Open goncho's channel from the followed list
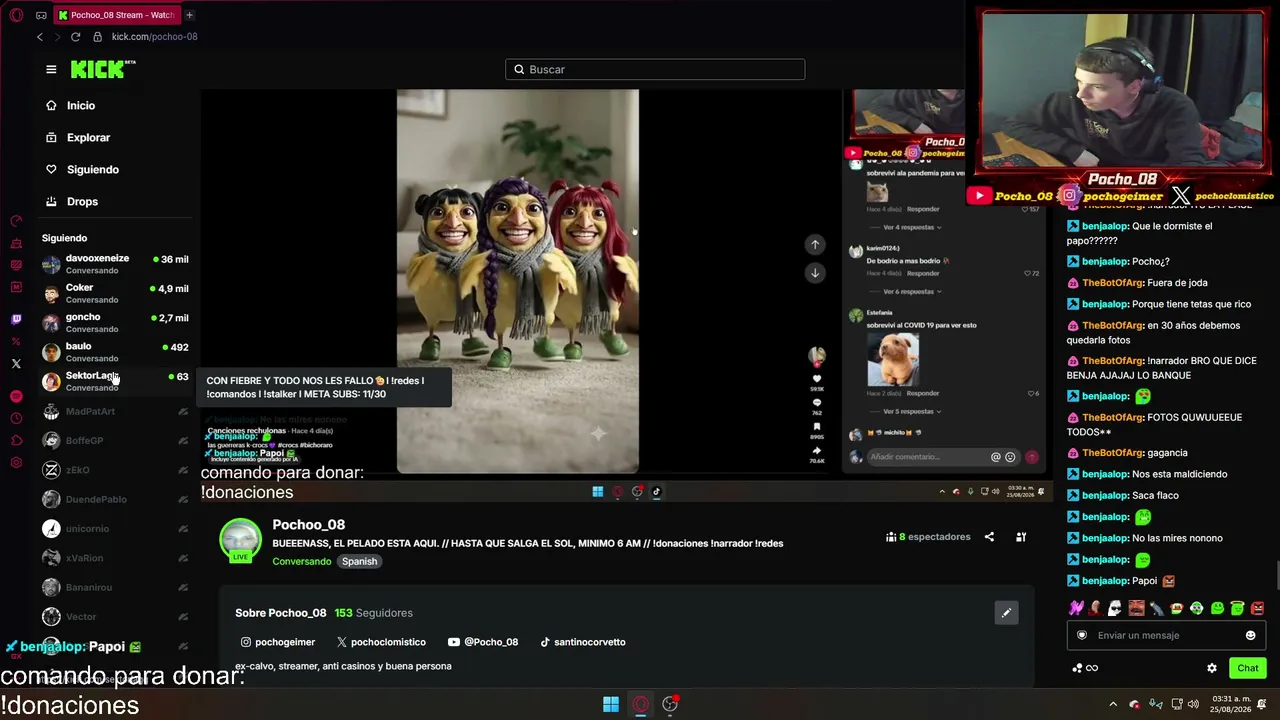 (115, 322)
